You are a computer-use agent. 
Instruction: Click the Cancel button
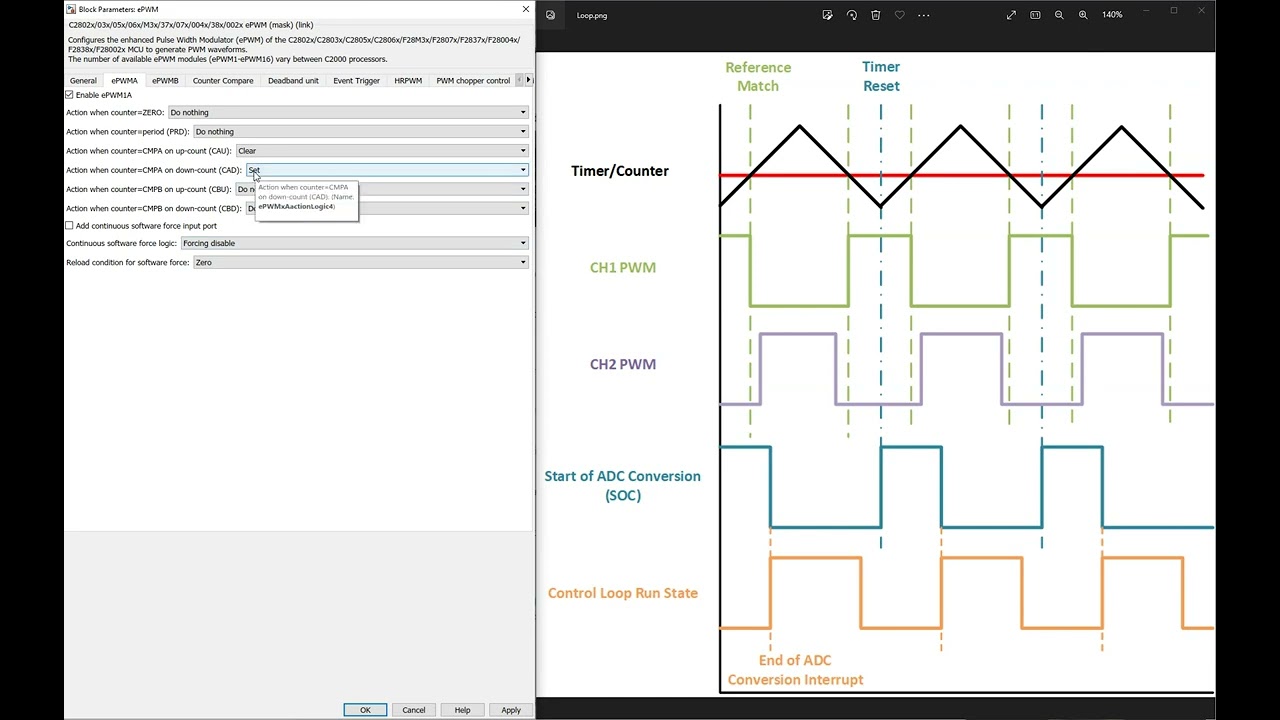[414, 710]
